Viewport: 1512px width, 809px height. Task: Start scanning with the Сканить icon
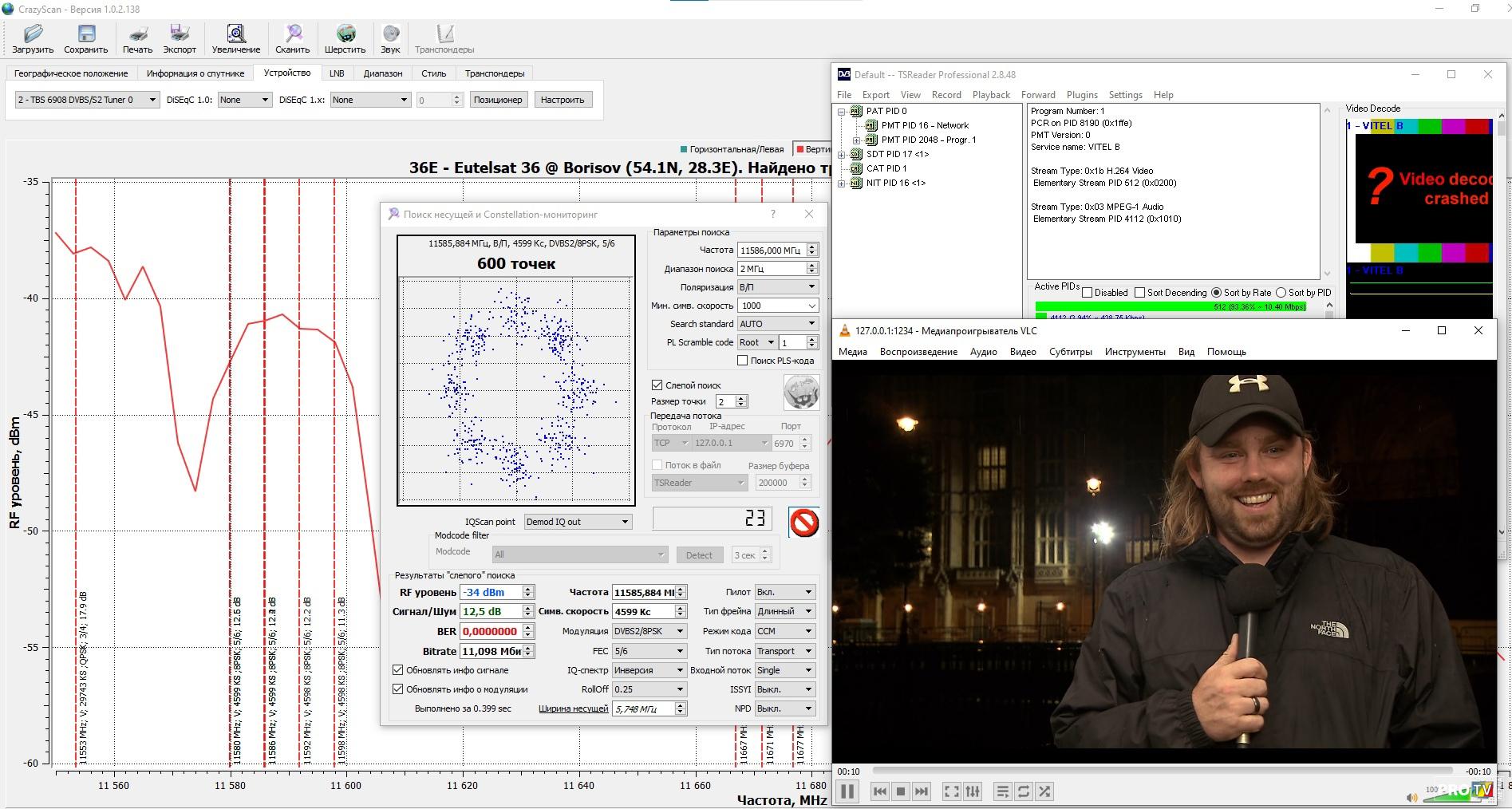(293, 38)
